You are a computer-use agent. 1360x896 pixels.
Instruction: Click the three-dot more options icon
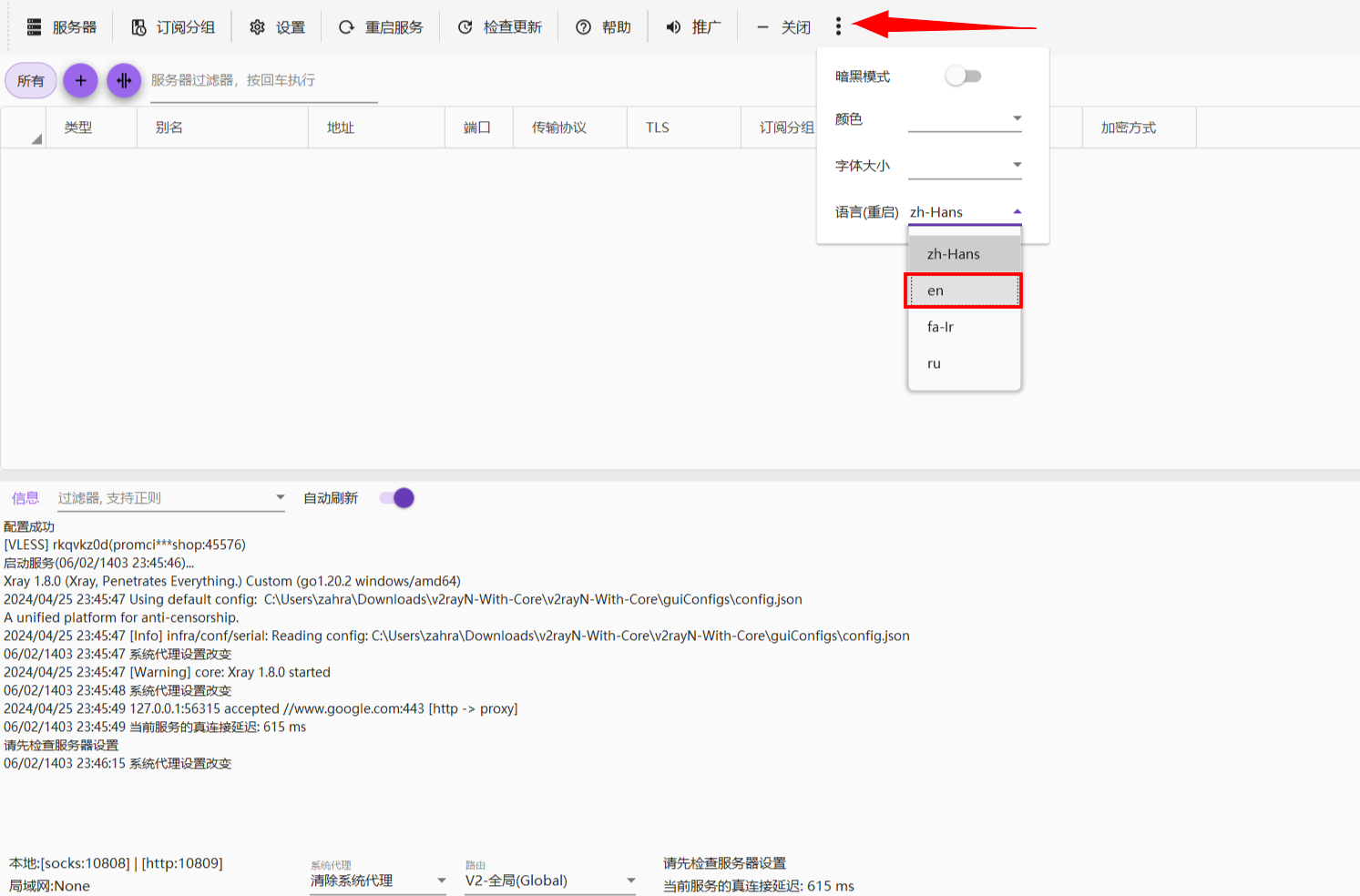pos(838,27)
